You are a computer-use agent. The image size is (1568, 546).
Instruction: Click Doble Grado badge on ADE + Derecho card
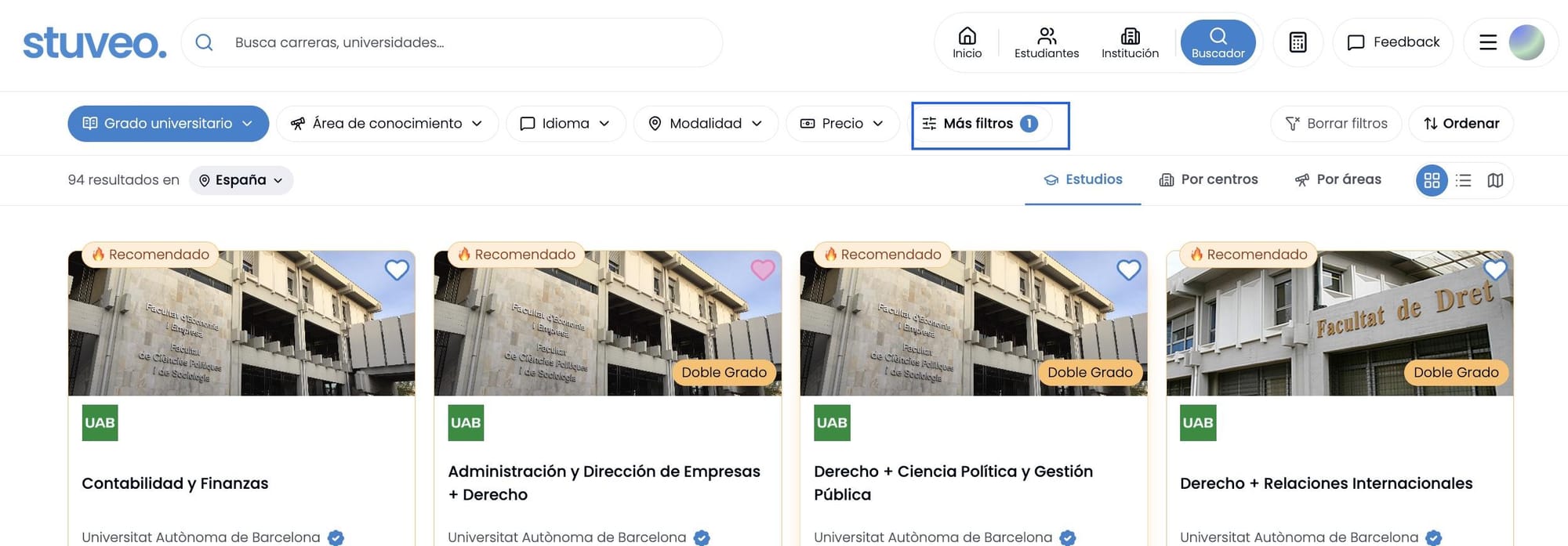click(724, 373)
